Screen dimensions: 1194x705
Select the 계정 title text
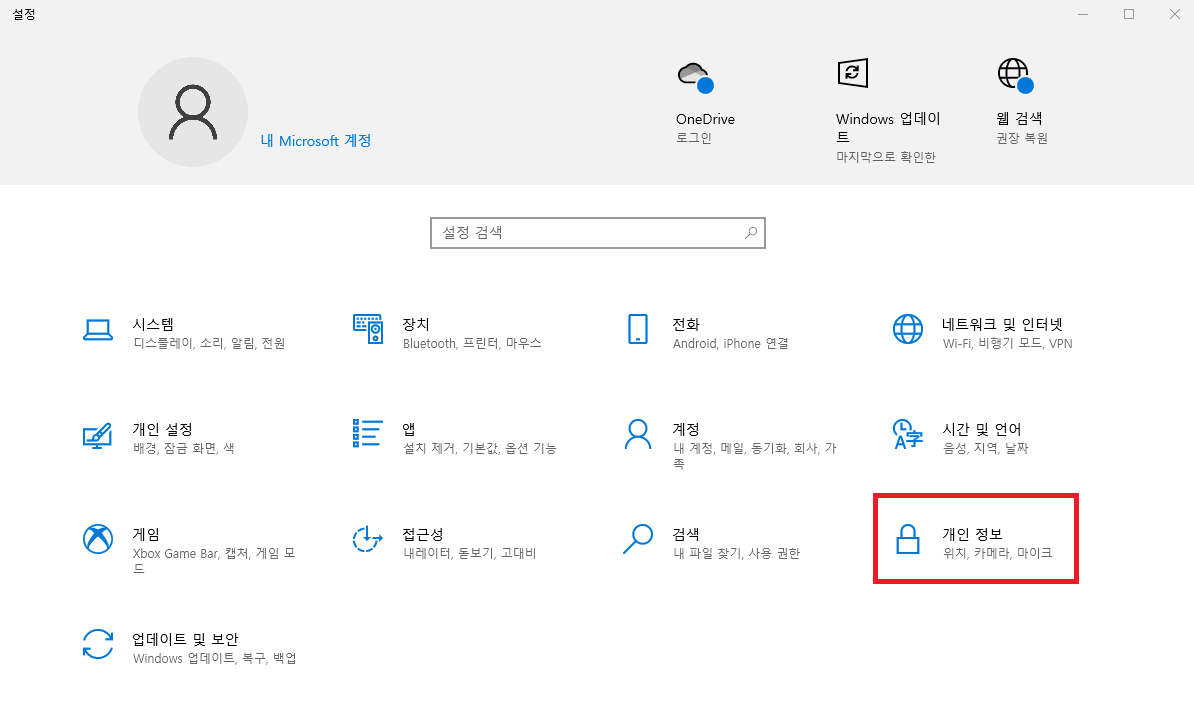(686, 429)
